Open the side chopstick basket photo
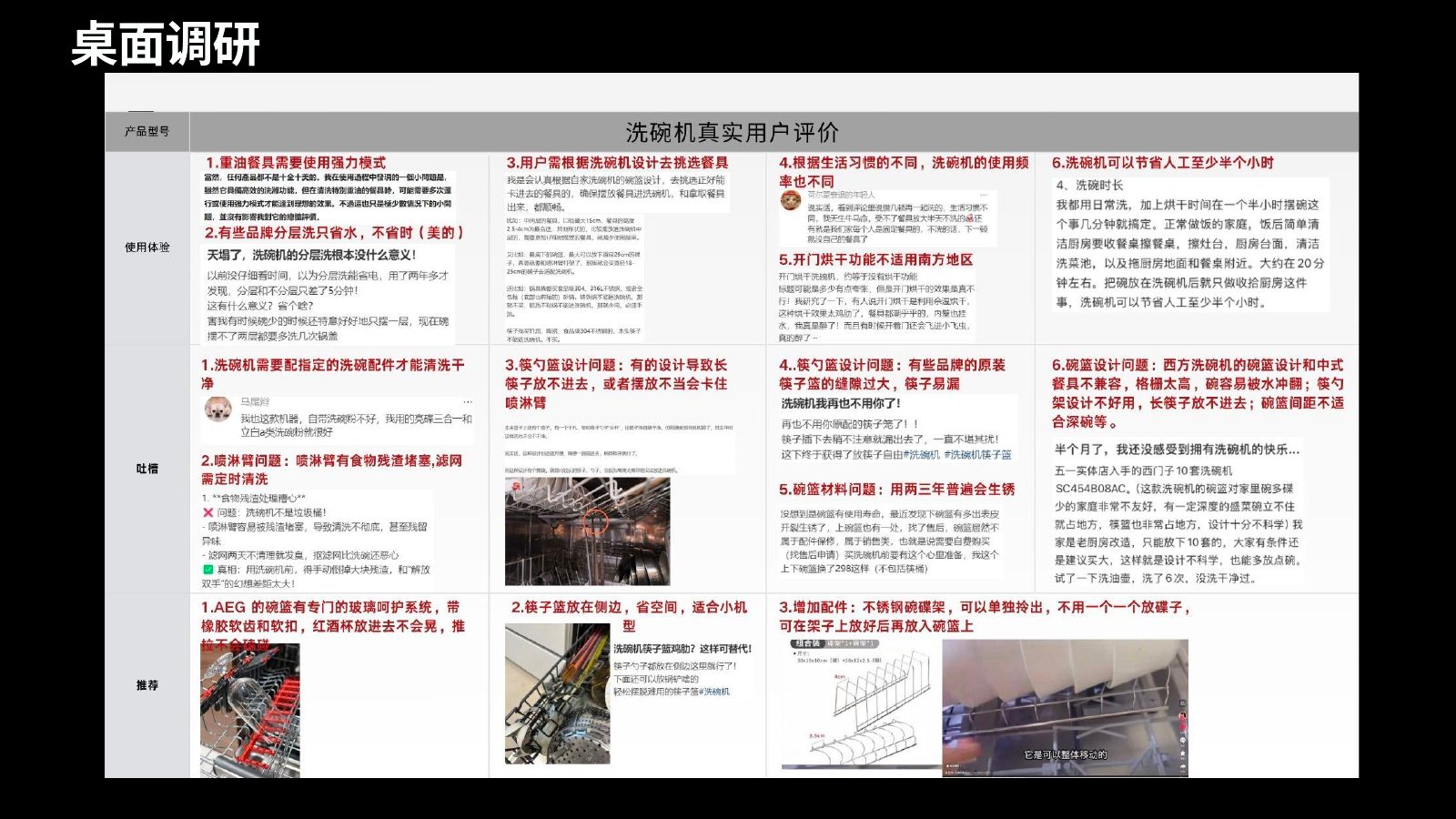Viewport: 1456px width, 819px height. point(557,693)
